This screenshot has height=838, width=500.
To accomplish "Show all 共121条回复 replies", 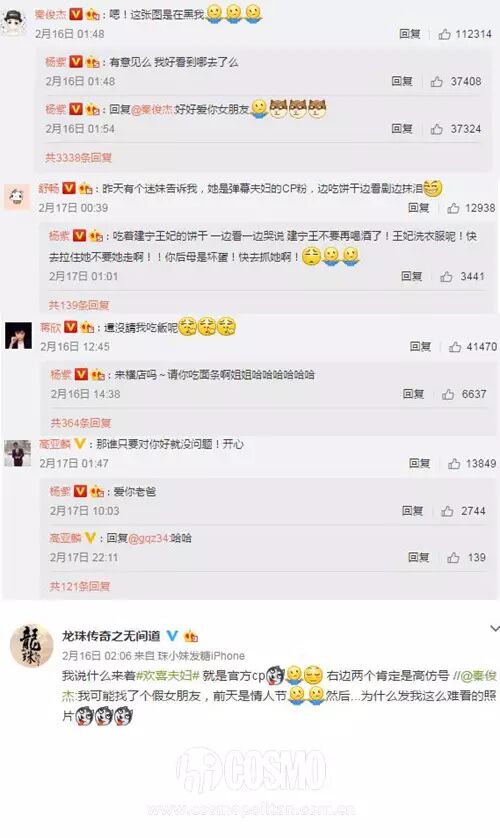I will 80,586.
